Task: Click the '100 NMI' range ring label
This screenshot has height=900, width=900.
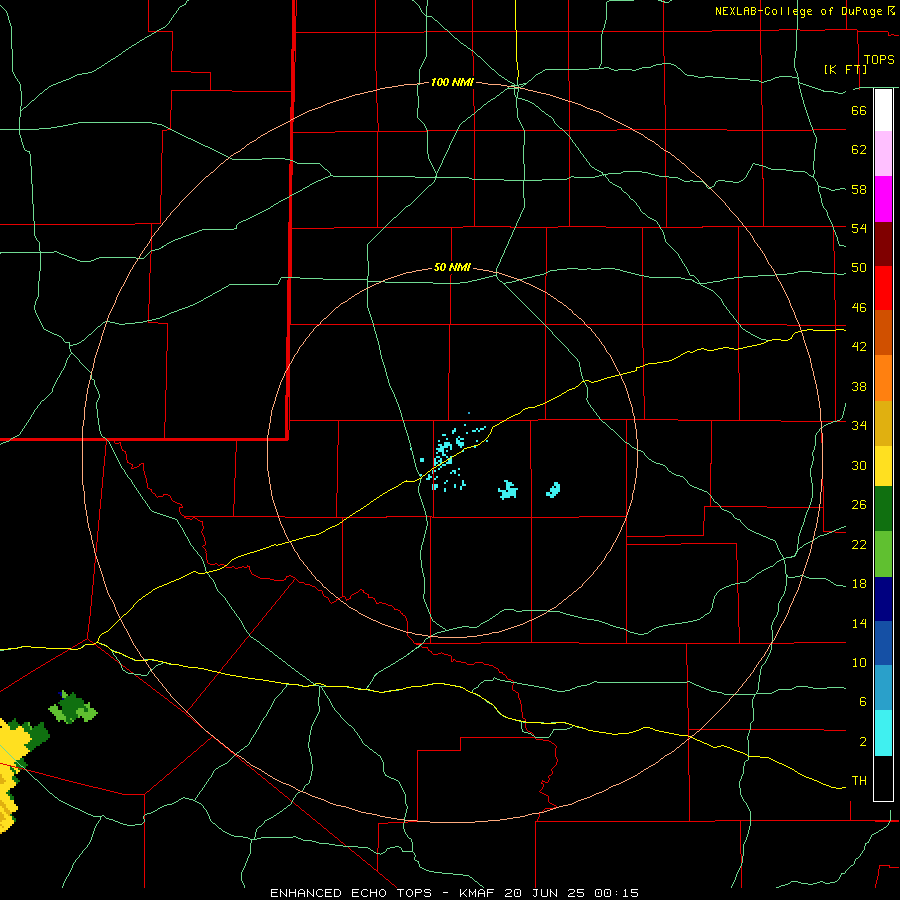Action: [x=452, y=83]
